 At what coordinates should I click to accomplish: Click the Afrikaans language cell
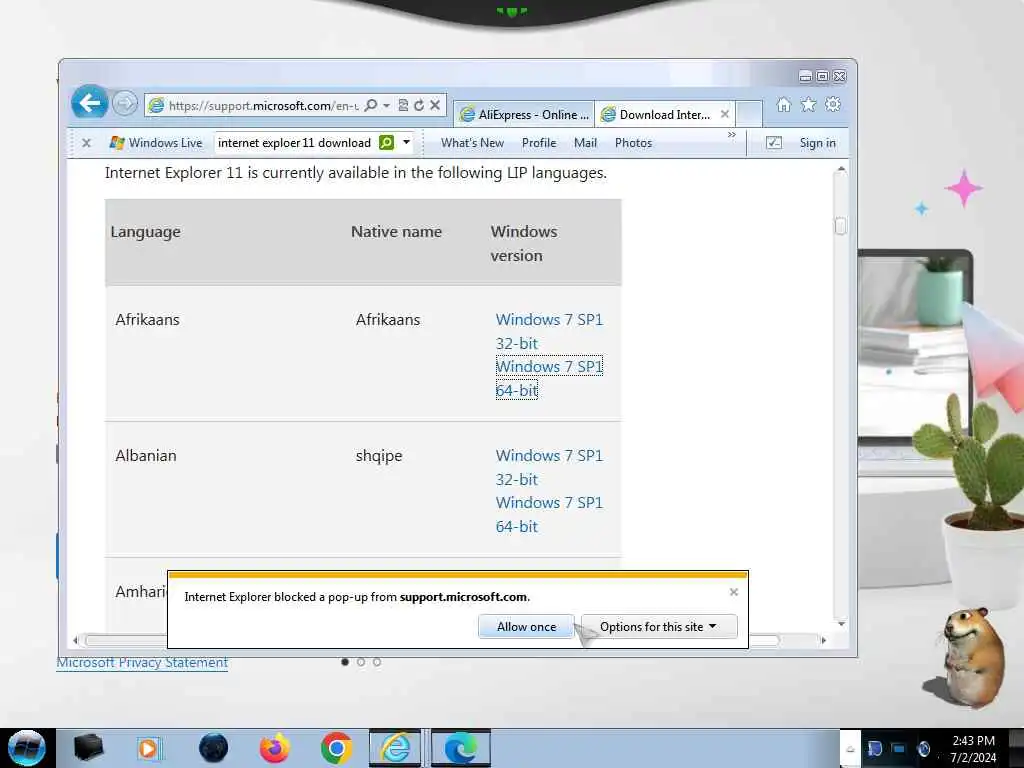(x=148, y=319)
